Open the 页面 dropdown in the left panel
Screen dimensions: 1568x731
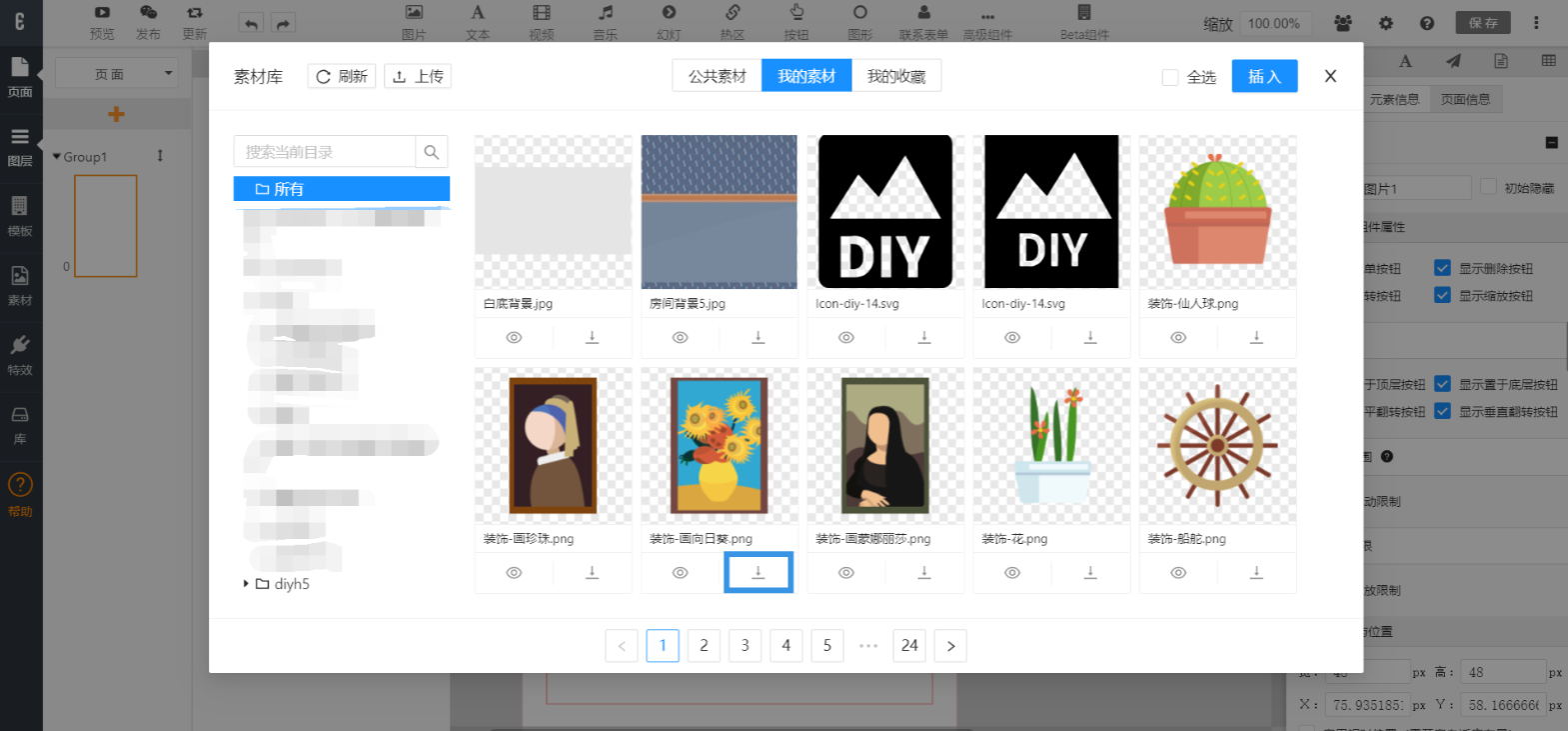tap(116, 74)
